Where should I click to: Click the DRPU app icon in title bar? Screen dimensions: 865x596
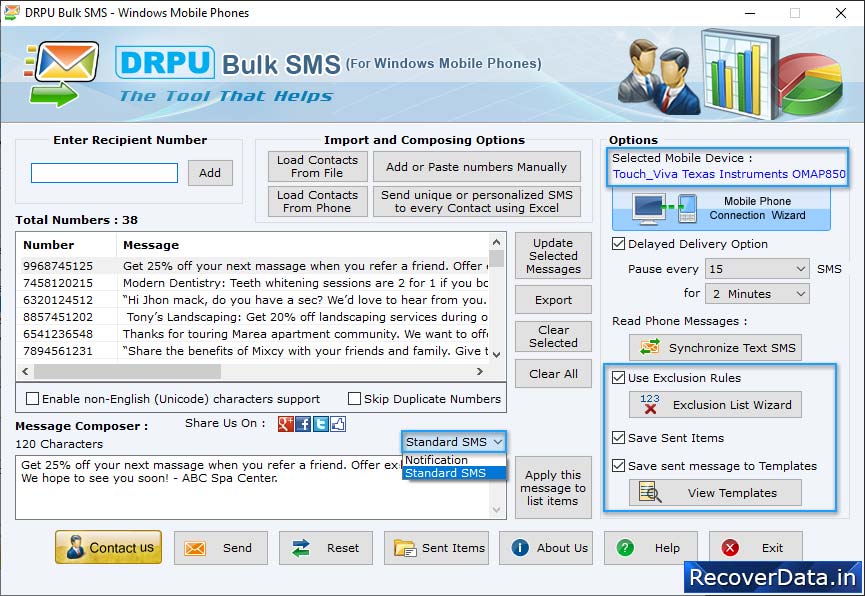pos(12,12)
